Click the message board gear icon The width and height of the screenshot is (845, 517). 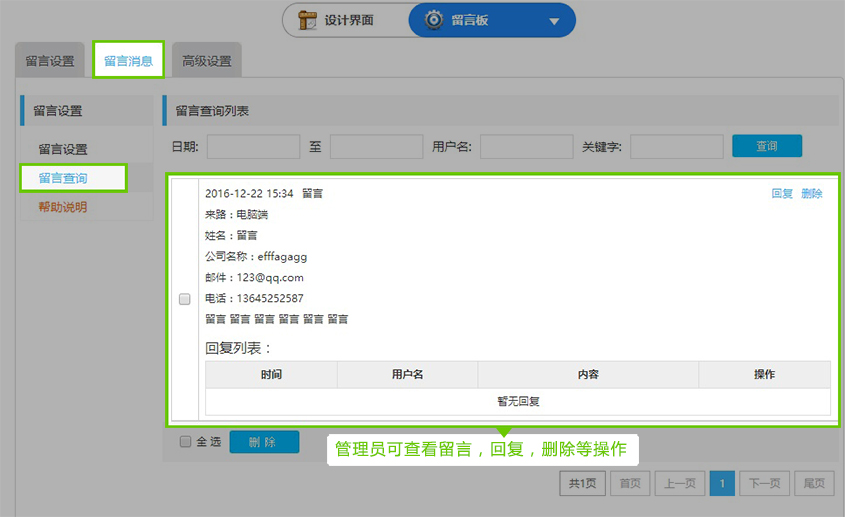(x=434, y=20)
